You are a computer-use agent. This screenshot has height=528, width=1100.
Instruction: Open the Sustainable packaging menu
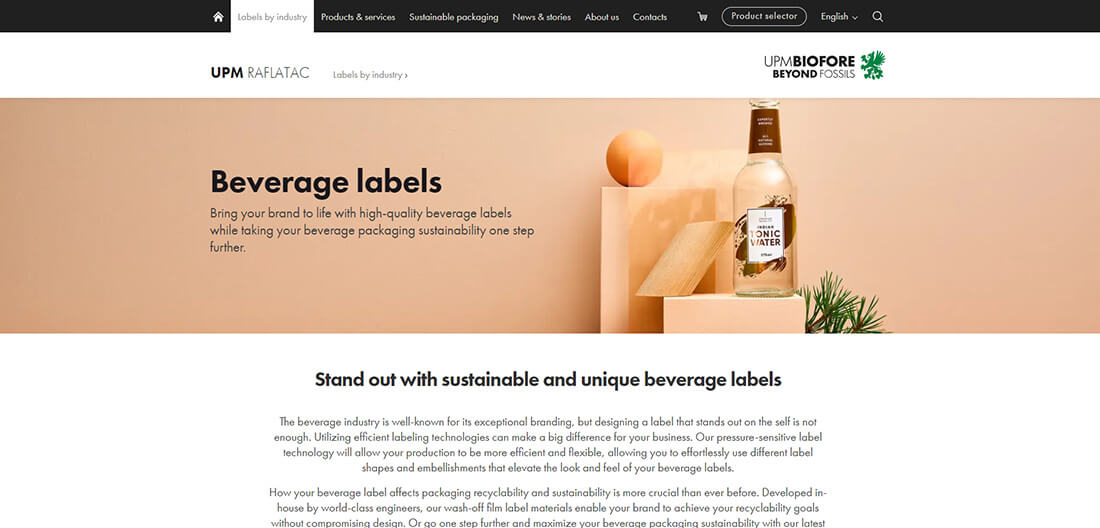pos(454,17)
